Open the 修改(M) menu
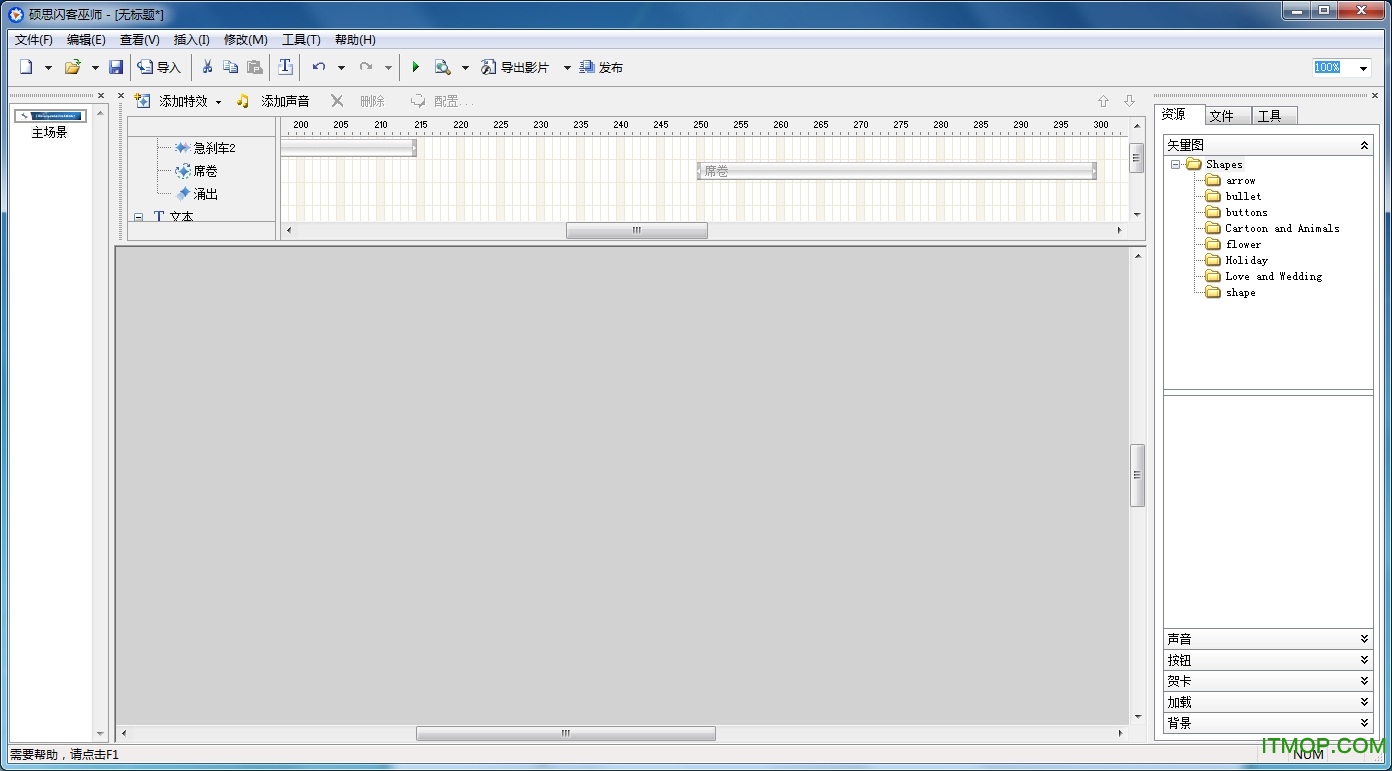 pos(245,40)
